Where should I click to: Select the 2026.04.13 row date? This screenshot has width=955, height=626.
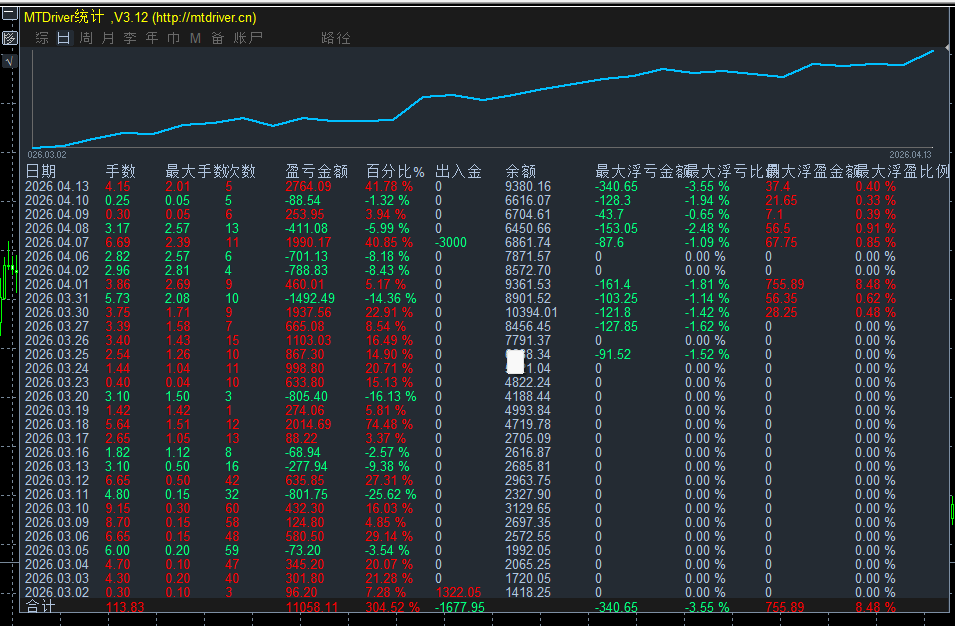pos(57,186)
